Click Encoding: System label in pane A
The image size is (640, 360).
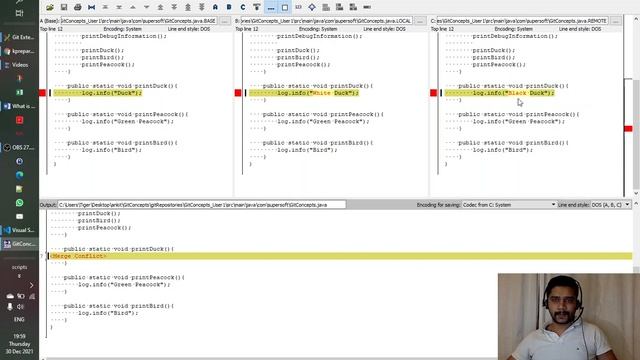[122, 29]
